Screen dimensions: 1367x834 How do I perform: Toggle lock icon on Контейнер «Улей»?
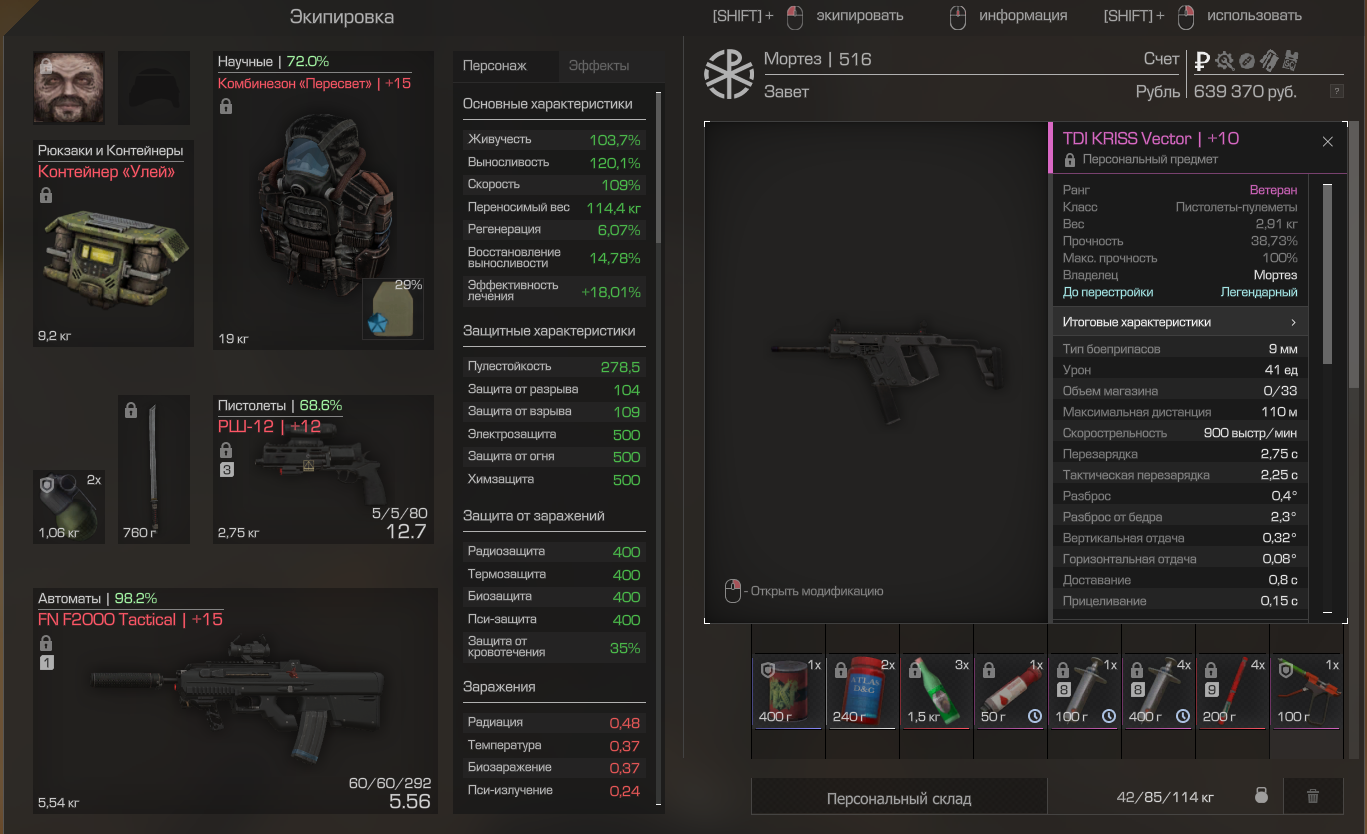[x=45, y=195]
